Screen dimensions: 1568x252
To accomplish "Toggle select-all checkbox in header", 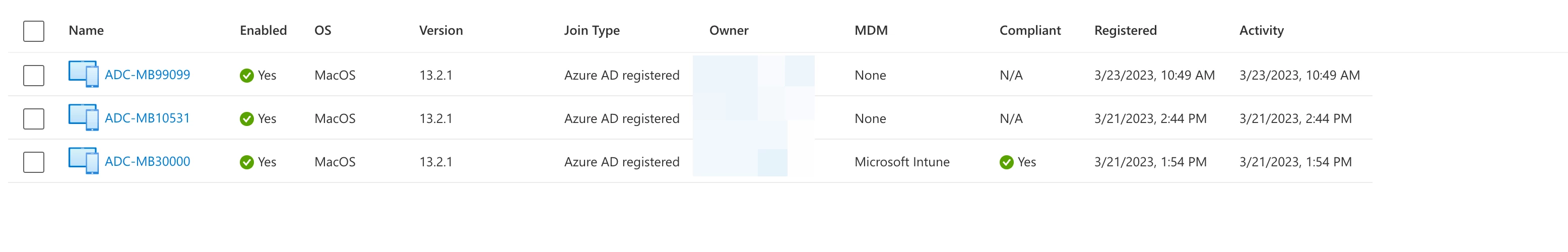I will click(33, 31).
